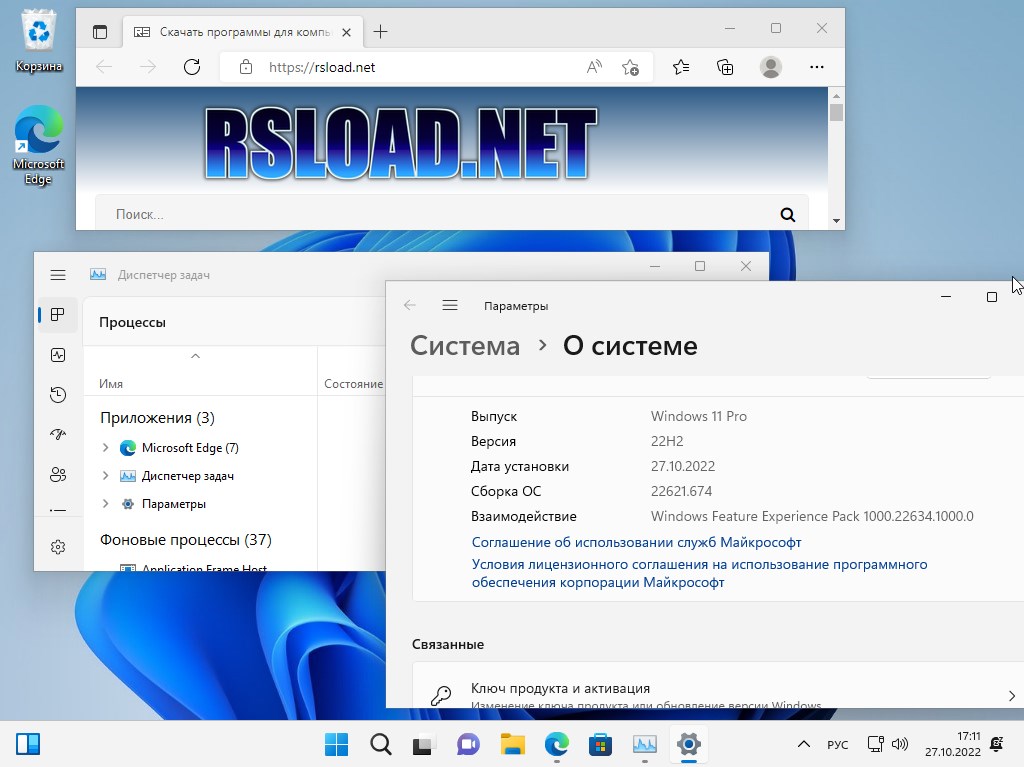Expand Microsoft Edge (7) process group
The width and height of the screenshot is (1024, 767).
tap(105, 448)
